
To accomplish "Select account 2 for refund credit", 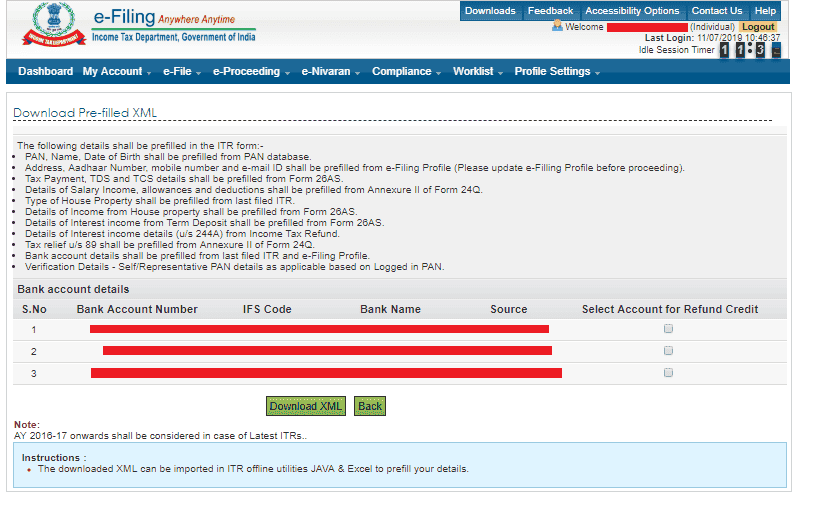I will (668, 351).
